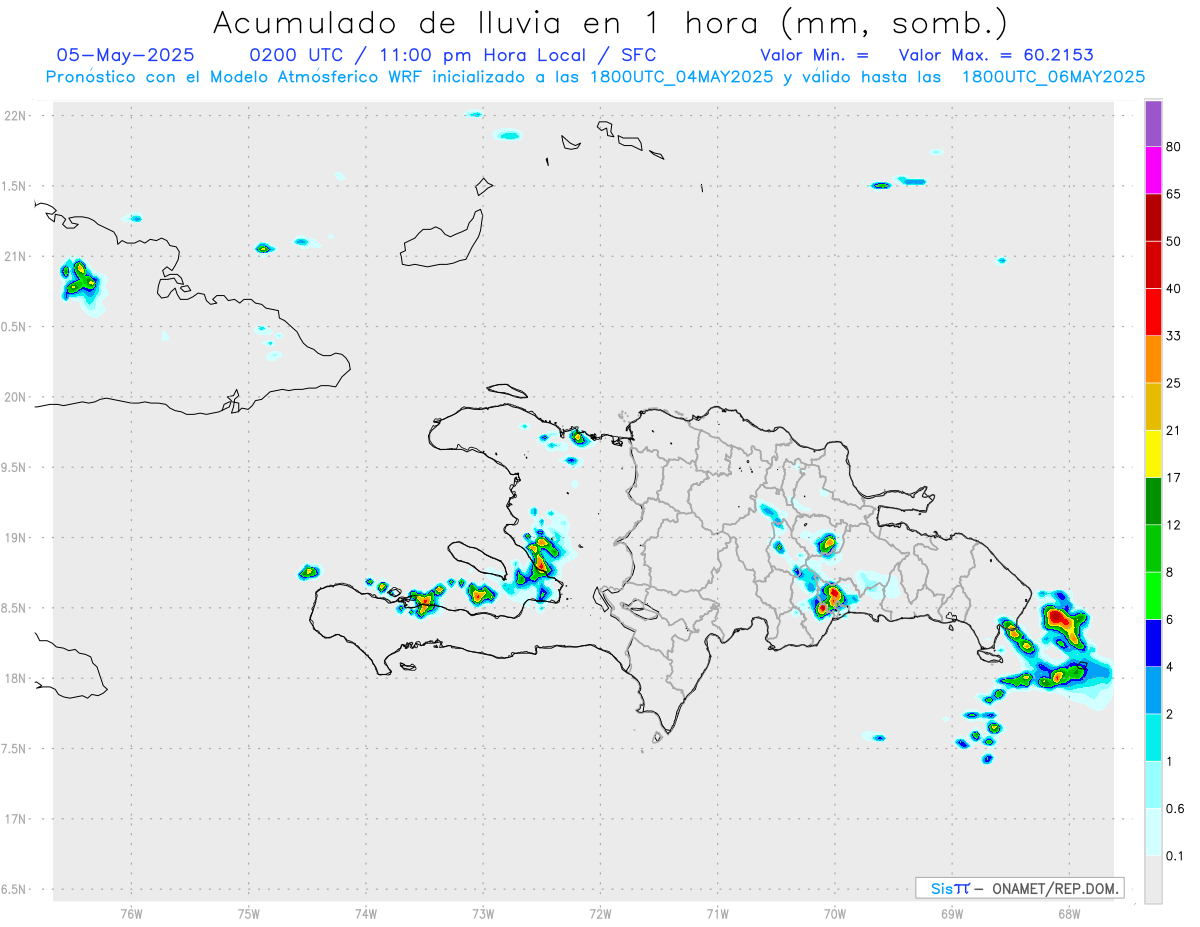This screenshot has height=927, width=1200.
Task: Select the '21N' latitude axis label
Action: click(17, 256)
